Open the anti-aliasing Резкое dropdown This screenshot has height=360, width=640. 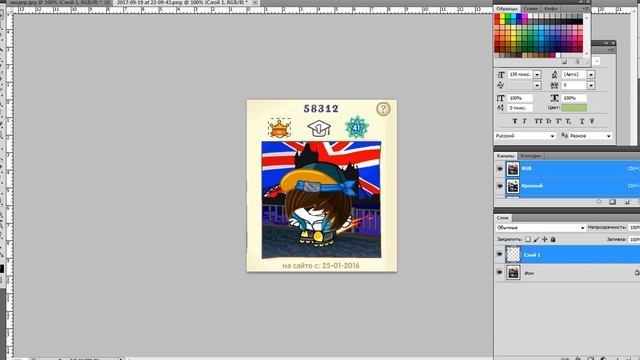(x=590, y=136)
